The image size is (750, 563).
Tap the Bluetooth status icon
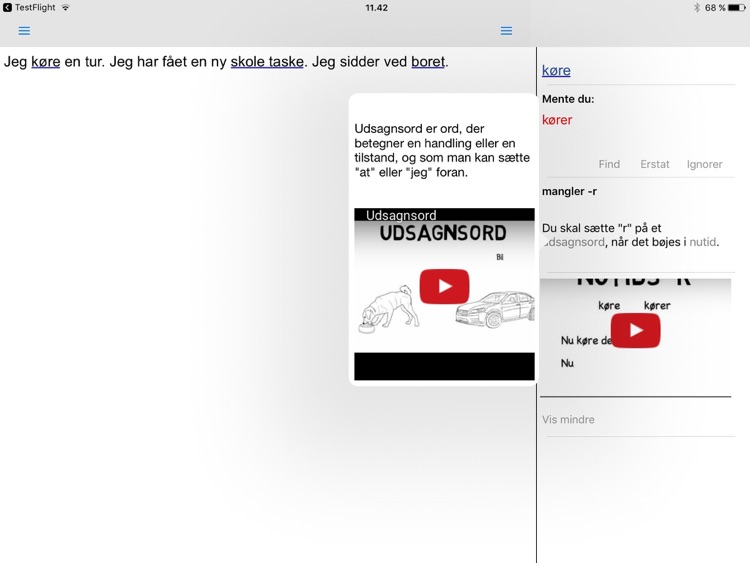(696, 8)
